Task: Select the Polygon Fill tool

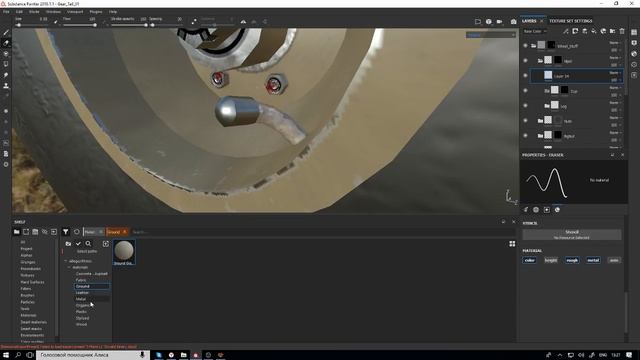Action: pyautogui.click(x=6, y=64)
